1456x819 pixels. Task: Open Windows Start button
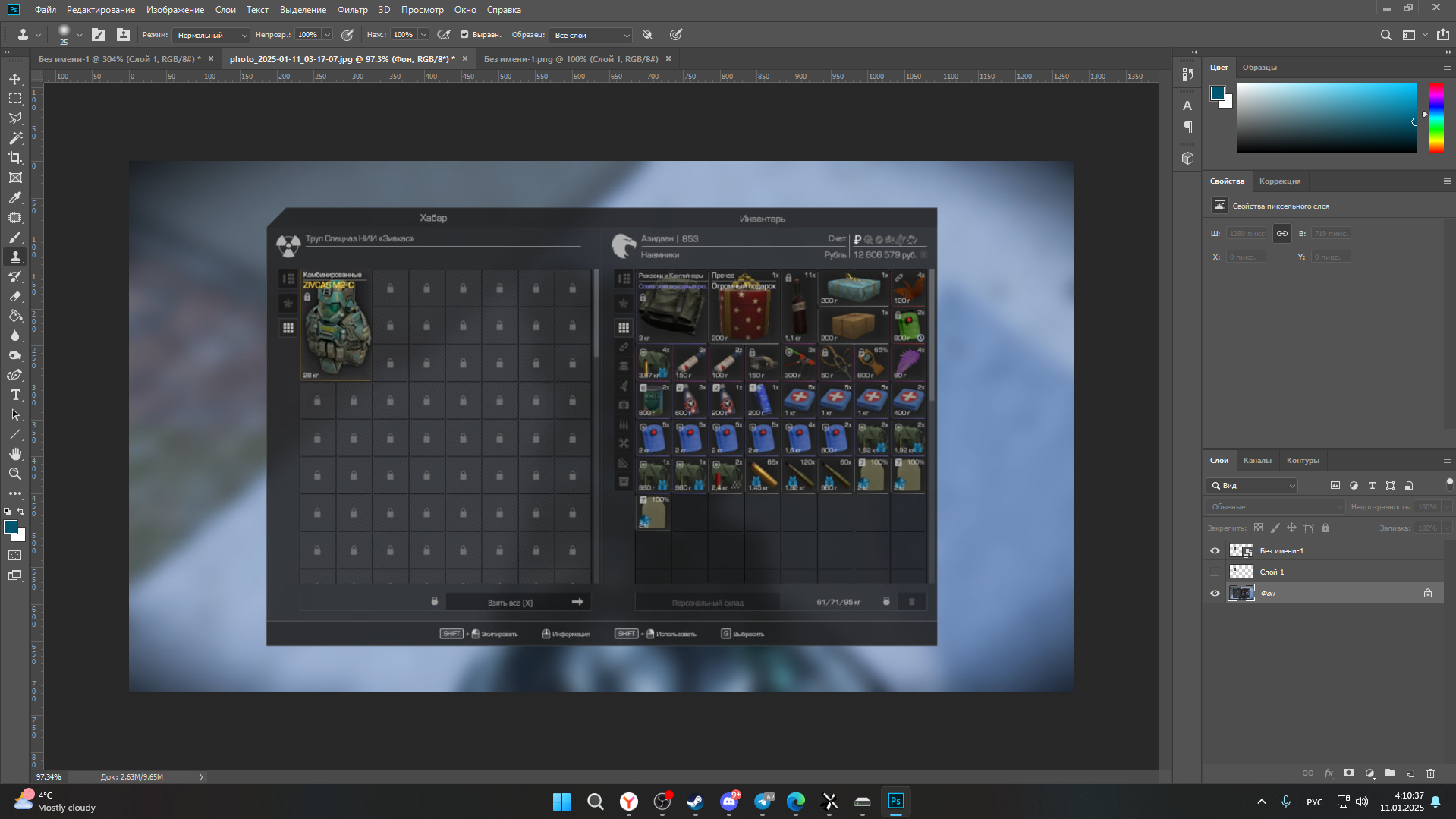[561, 802]
